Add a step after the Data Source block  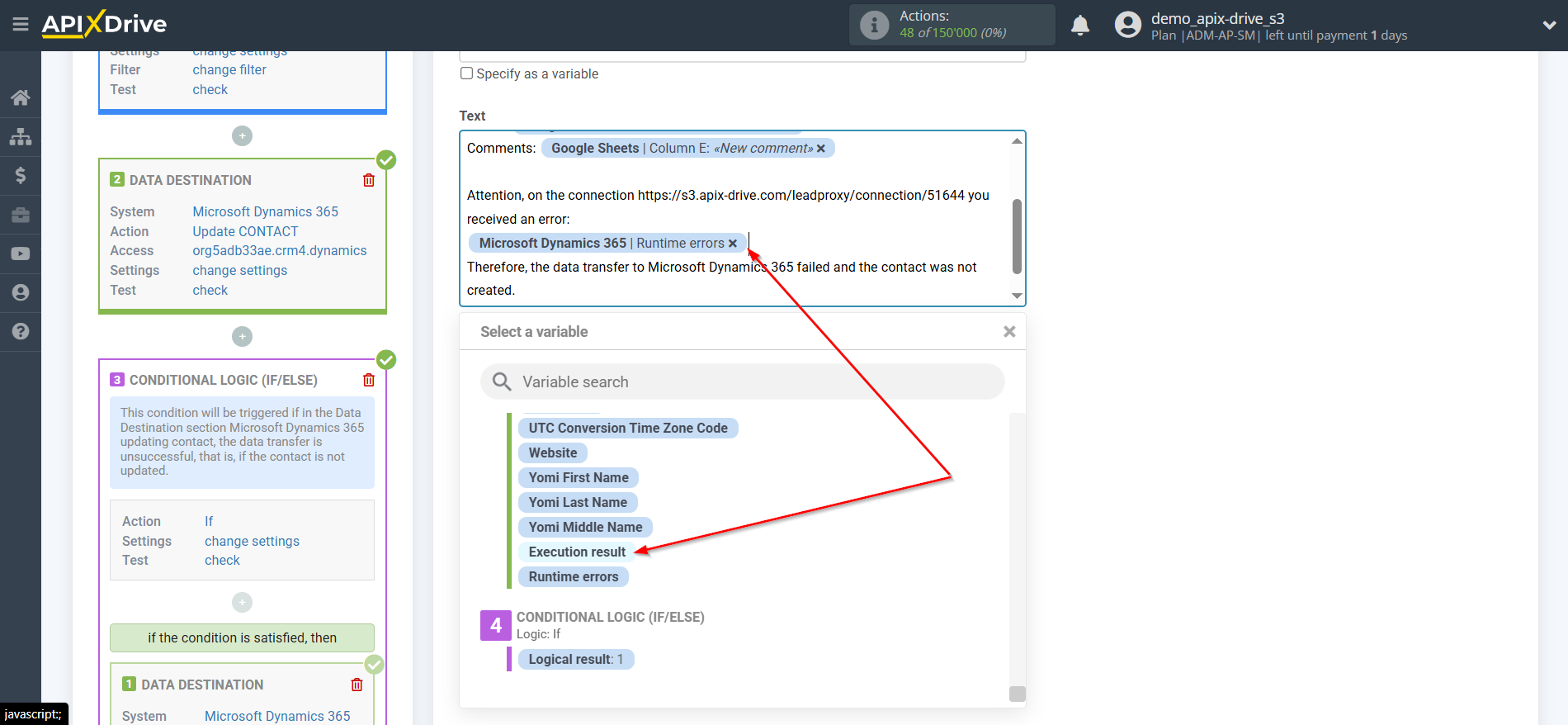tap(242, 135)
